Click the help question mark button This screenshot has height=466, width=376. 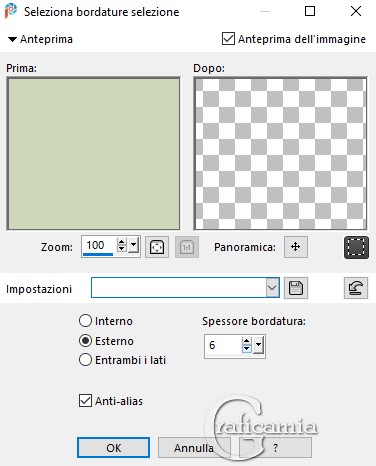point(275,448)
